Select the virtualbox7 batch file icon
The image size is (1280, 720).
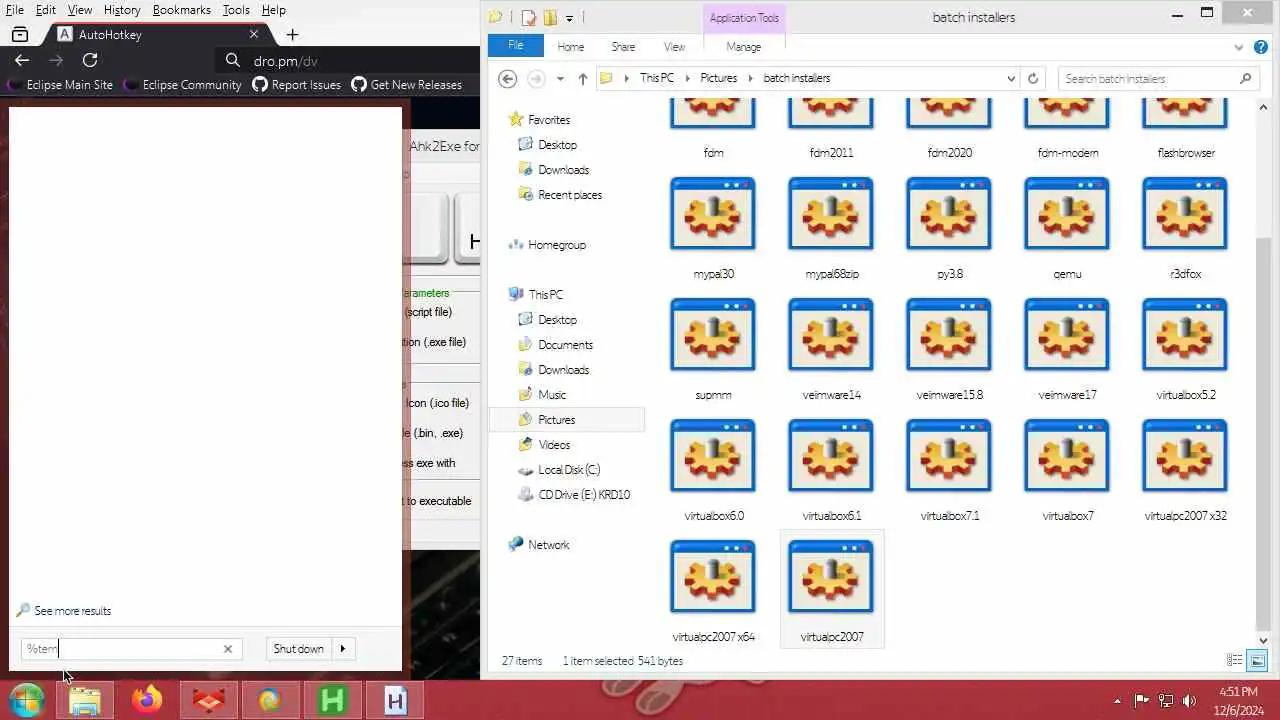pyautogui.click(x=1067, y=456)
